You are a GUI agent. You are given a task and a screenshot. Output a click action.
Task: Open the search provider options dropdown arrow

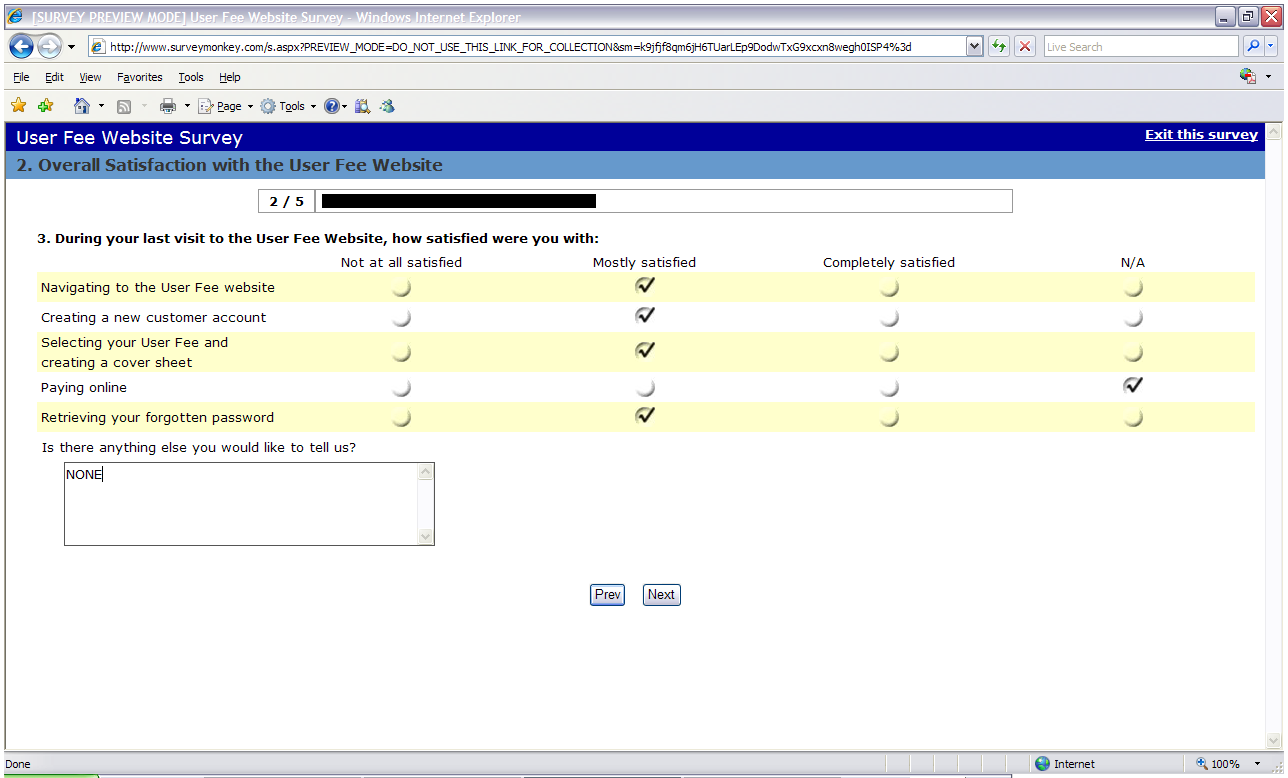(x=1272, y=46)
